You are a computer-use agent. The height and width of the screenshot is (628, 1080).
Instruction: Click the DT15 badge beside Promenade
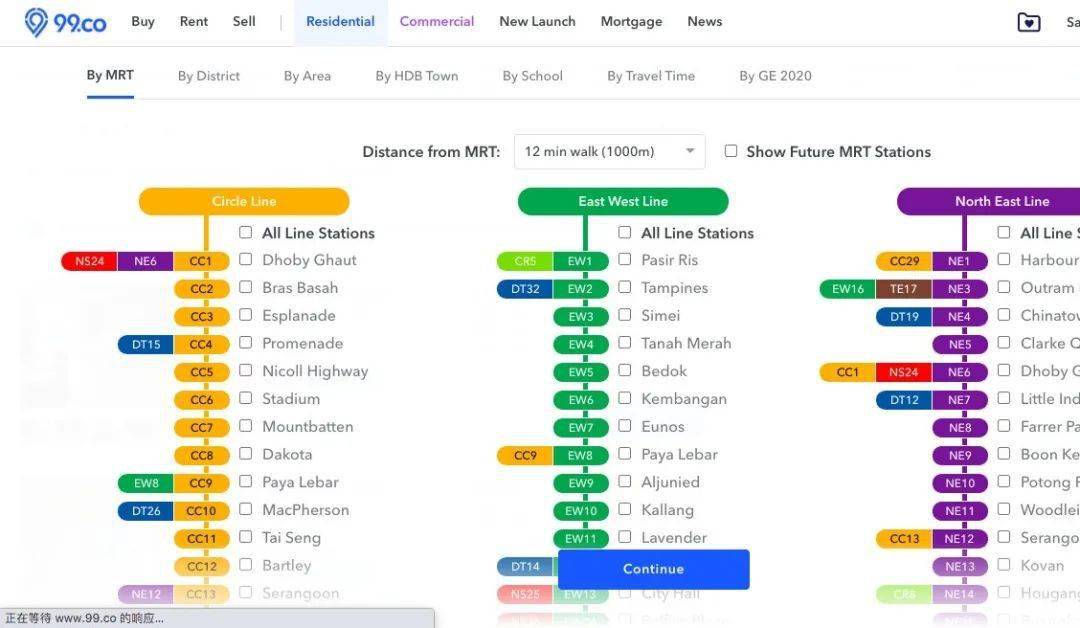145,344
